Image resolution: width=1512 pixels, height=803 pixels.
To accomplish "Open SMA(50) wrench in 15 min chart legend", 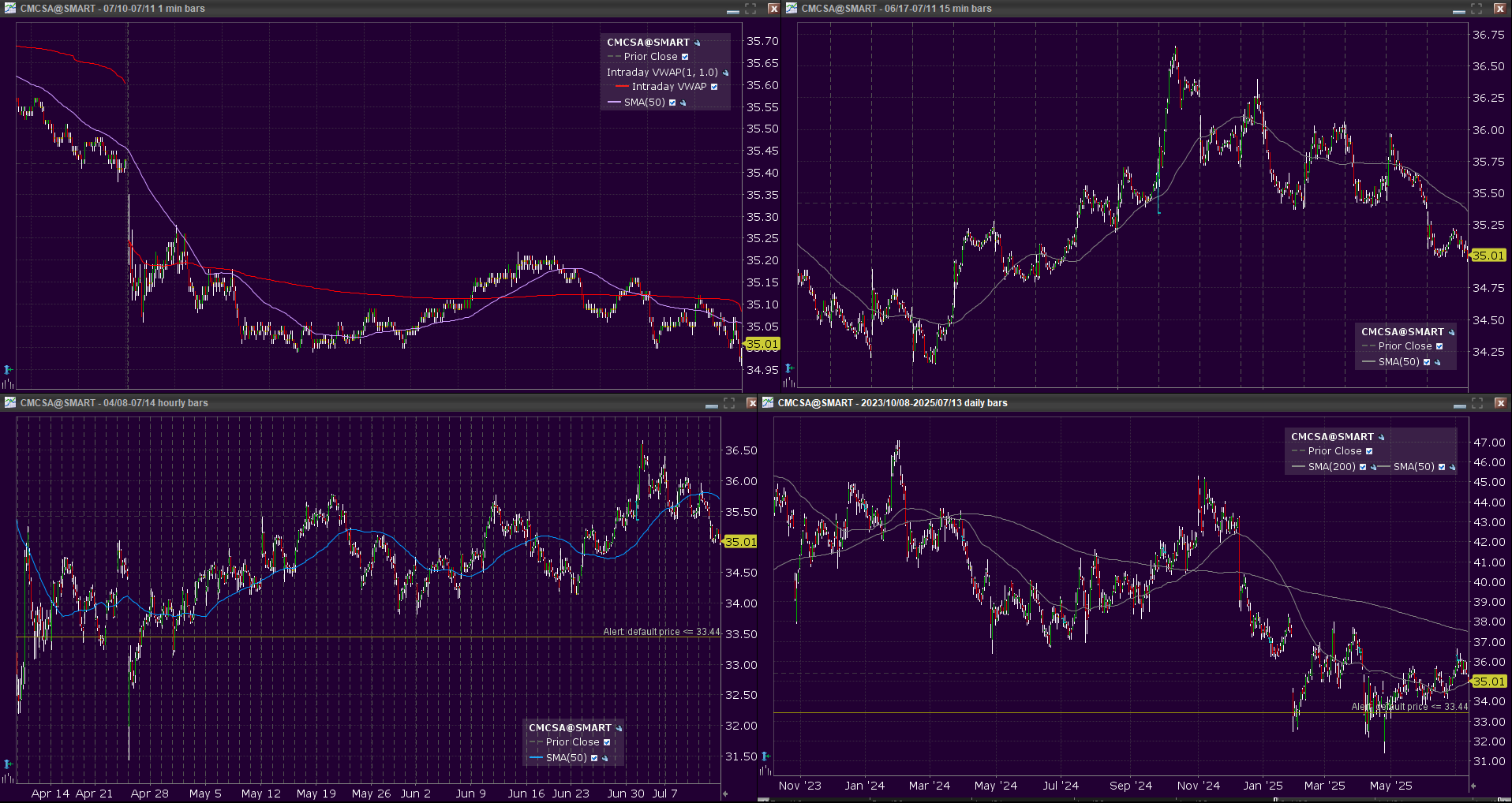I will tap(1438, 362).
